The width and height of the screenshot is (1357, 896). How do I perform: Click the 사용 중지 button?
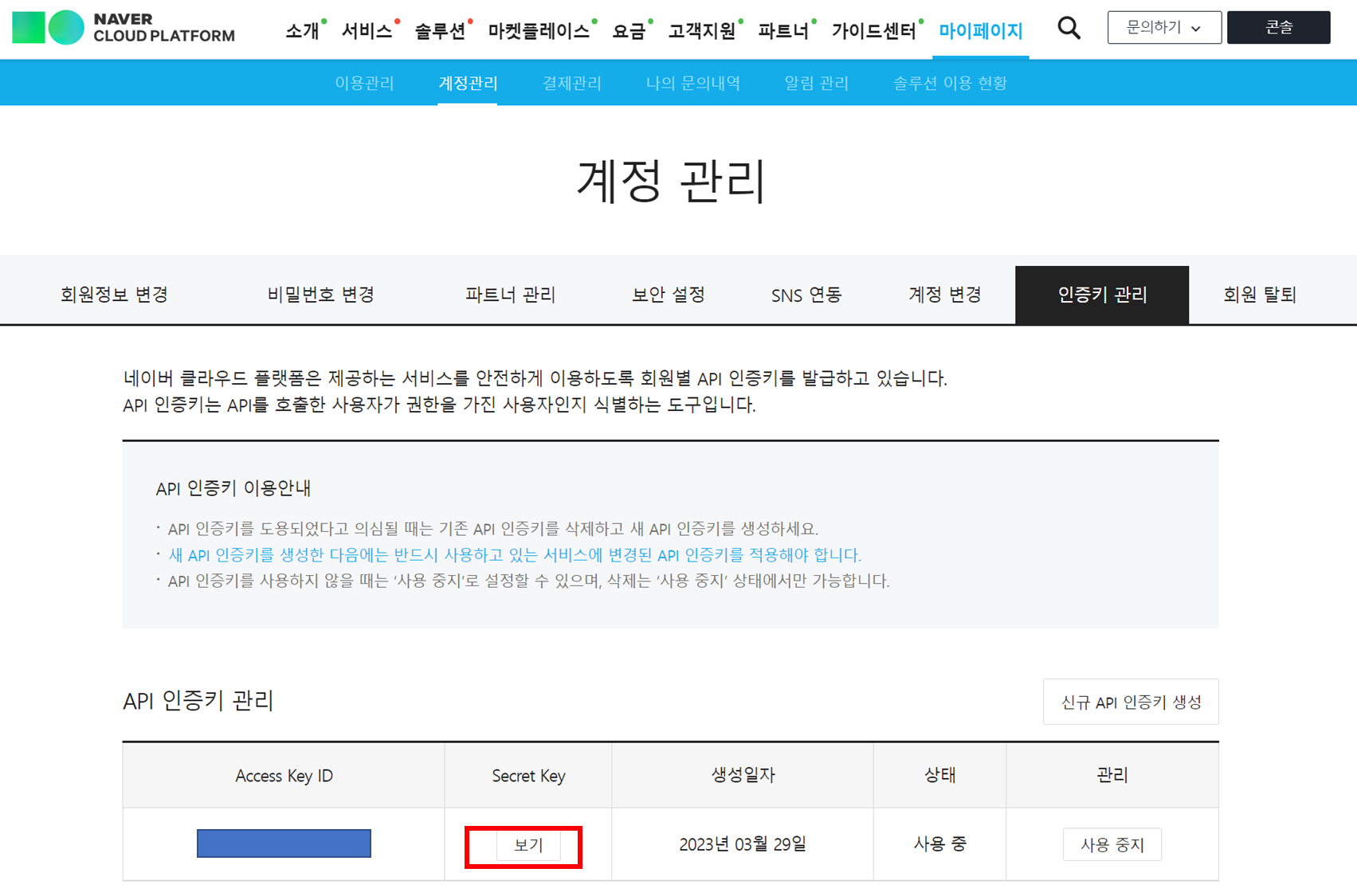pyautogui.click(x=1112, y=845)
